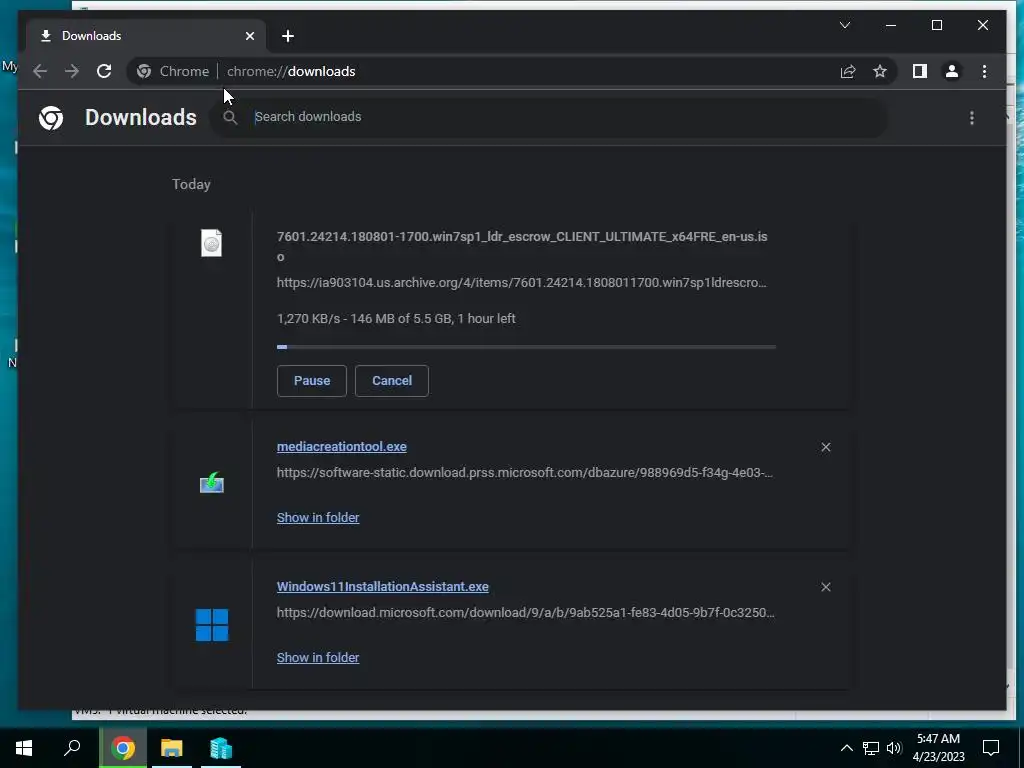Click the mediacreationtool.exe file icon
1024x768 pixels.
[x=212, y=483]
